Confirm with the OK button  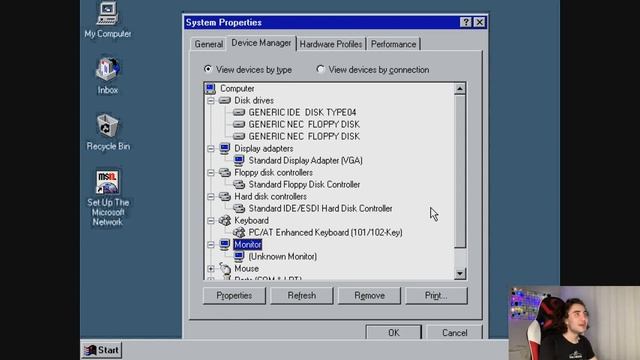[394, 333]
